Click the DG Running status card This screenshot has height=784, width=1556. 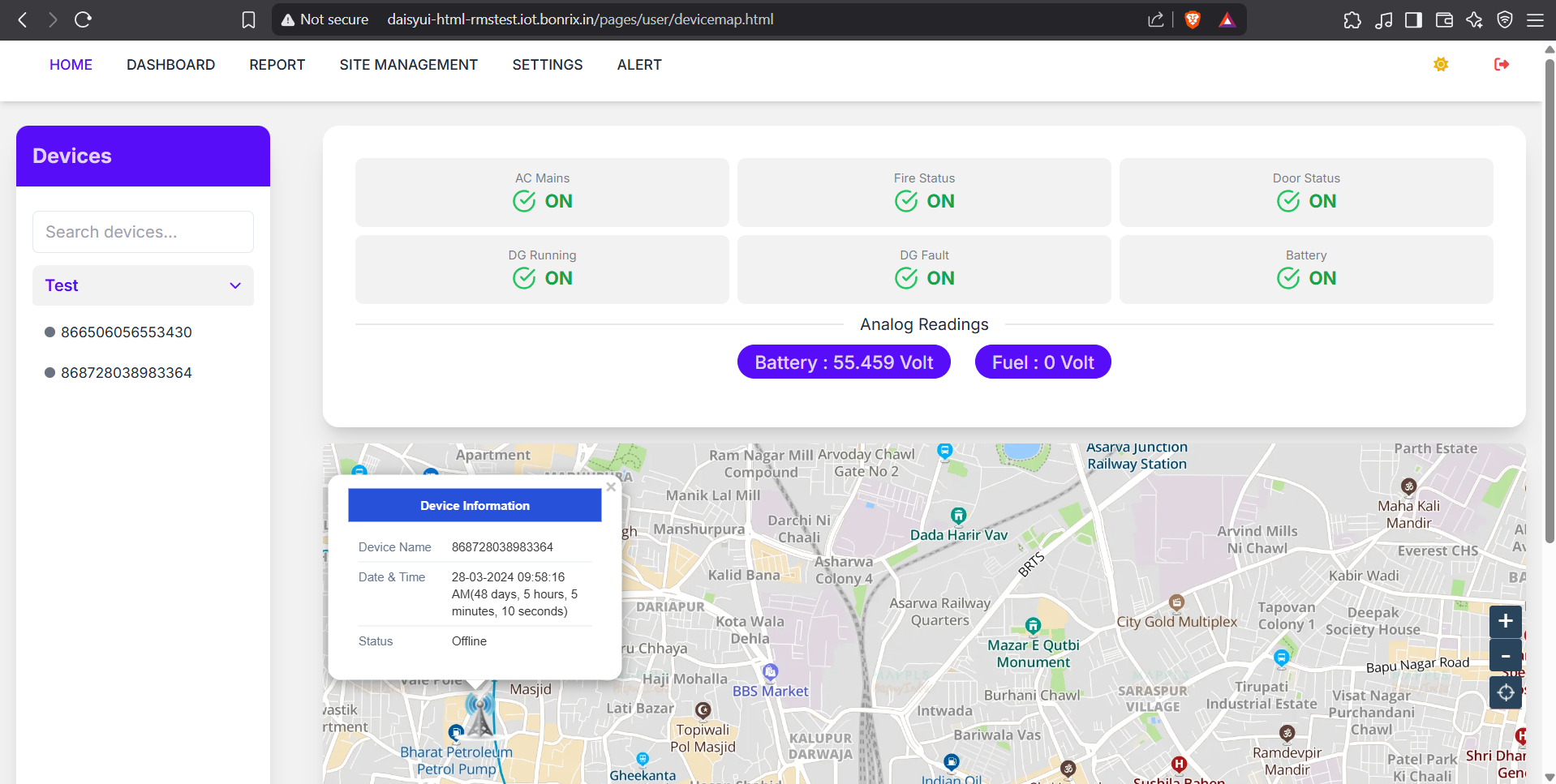pyautogui.click(x=542, y=269)
